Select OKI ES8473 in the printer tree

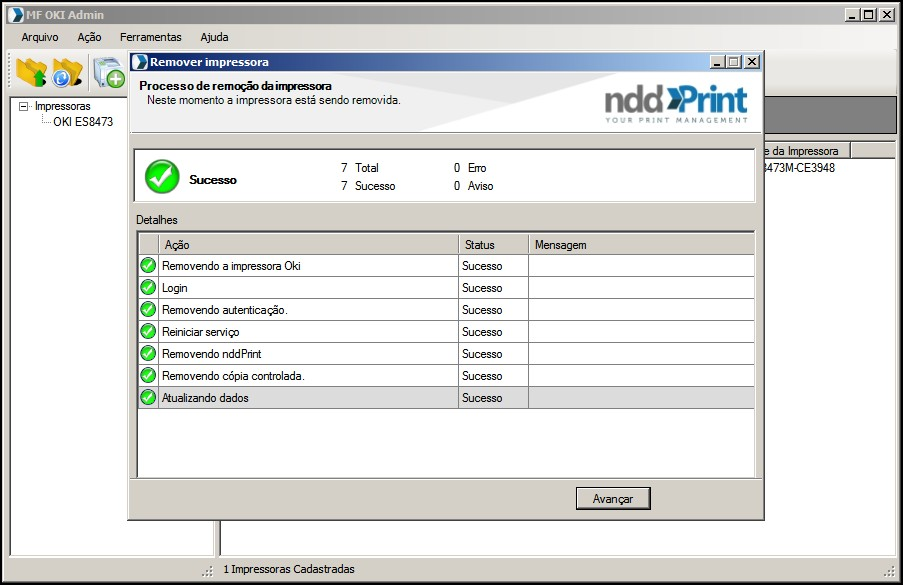83,122
